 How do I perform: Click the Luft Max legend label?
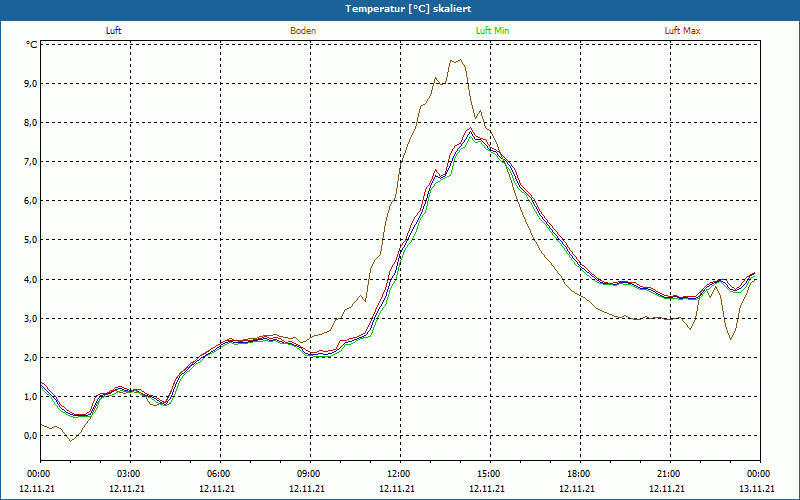682,31
